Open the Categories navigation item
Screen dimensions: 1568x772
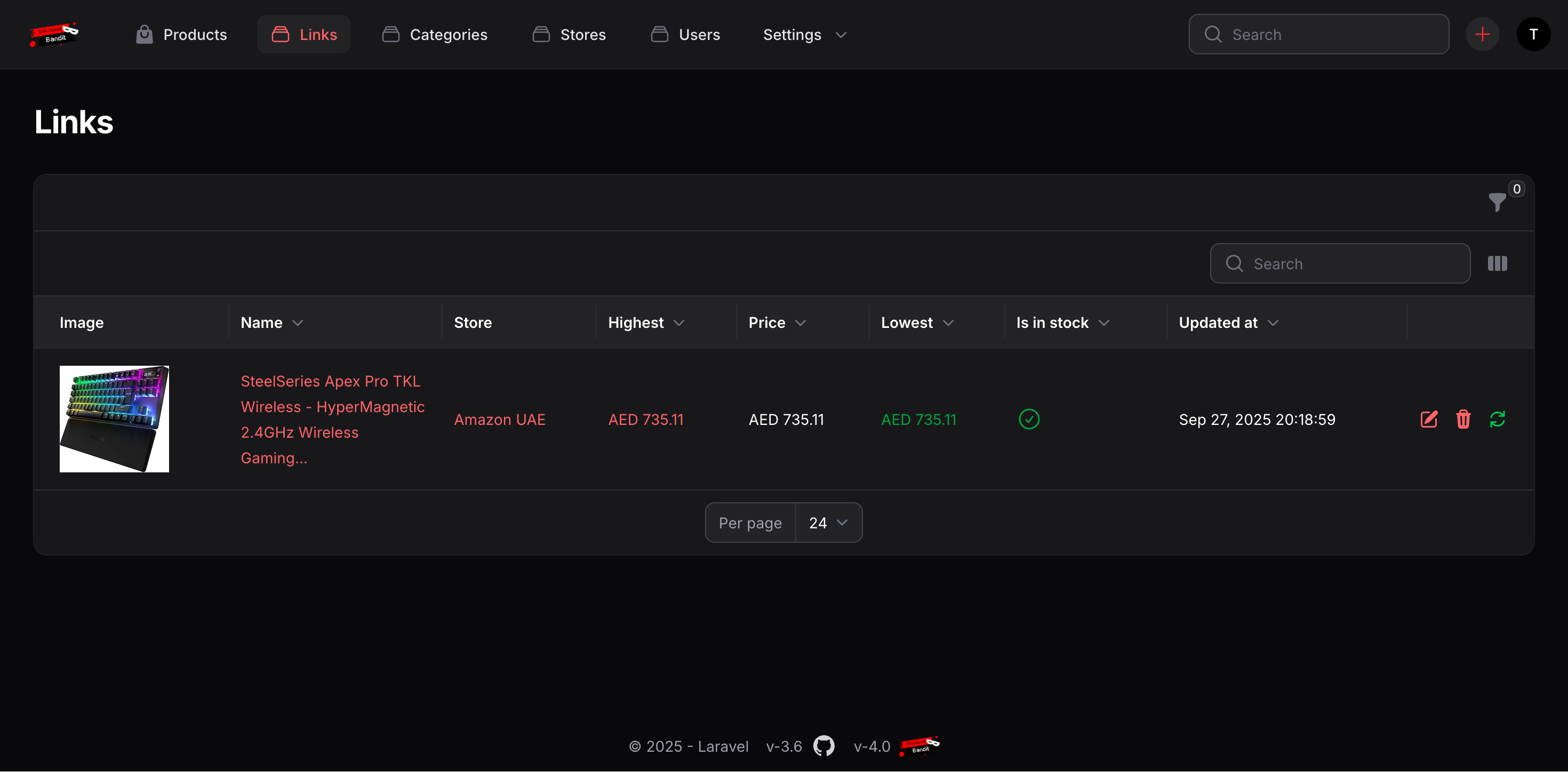tap(435, 35)
